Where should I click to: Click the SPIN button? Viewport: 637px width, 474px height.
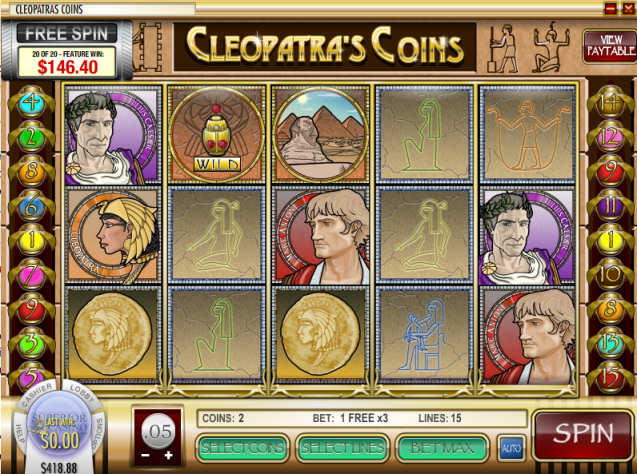(x=583, y=434)
